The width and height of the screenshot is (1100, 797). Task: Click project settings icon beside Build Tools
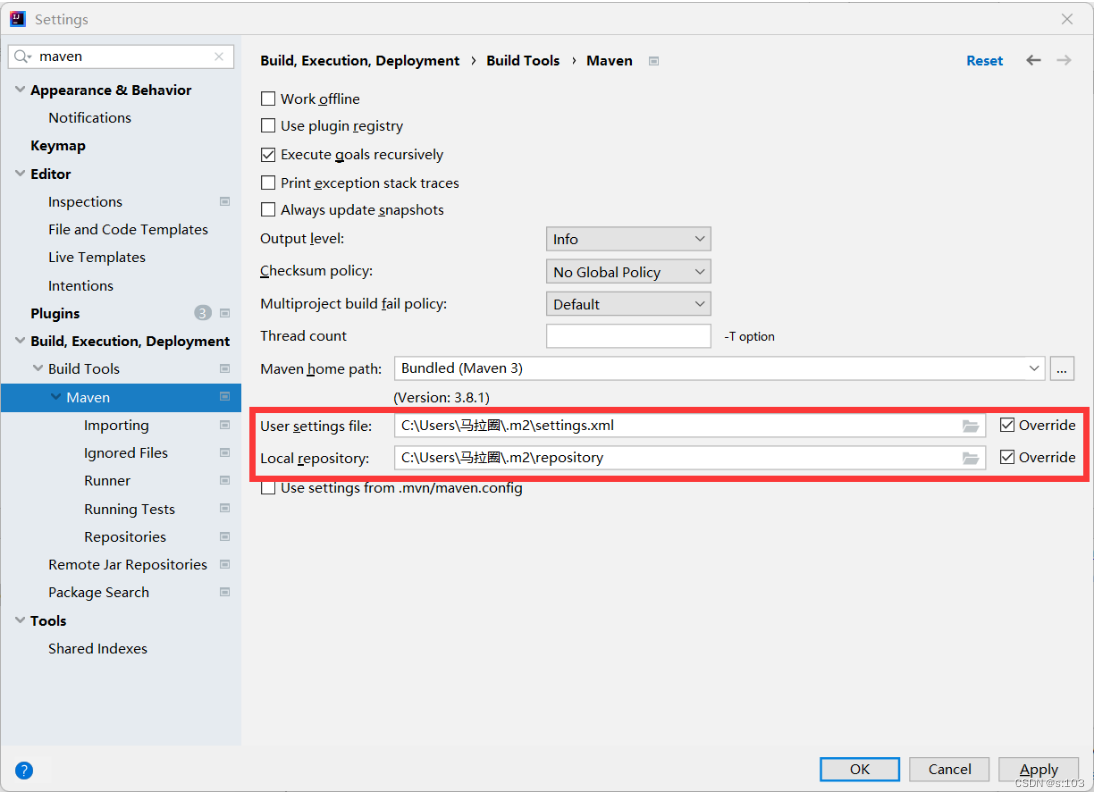click(x=226, y=370)
